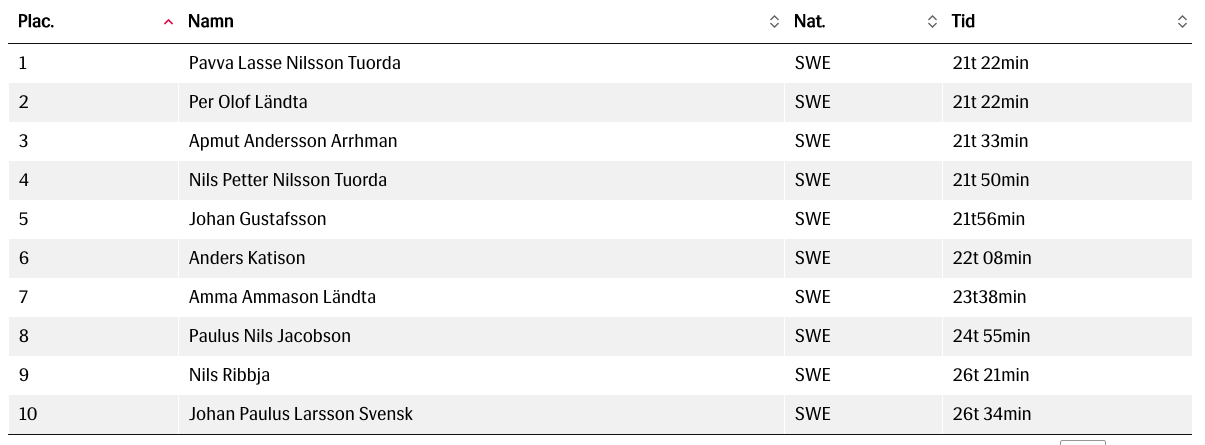Select the 22t 08min time cell

pos(991,258)
